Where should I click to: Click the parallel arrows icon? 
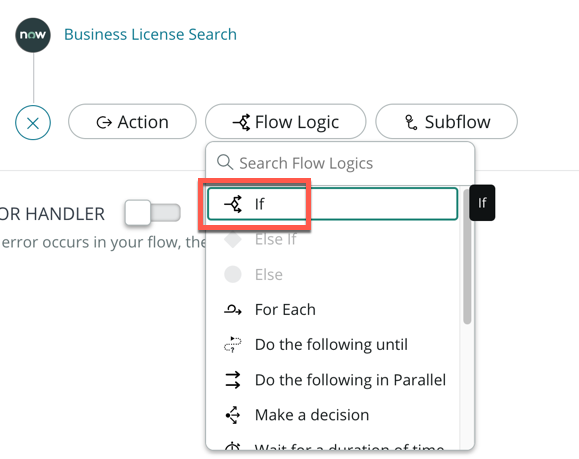pos(233,380)
